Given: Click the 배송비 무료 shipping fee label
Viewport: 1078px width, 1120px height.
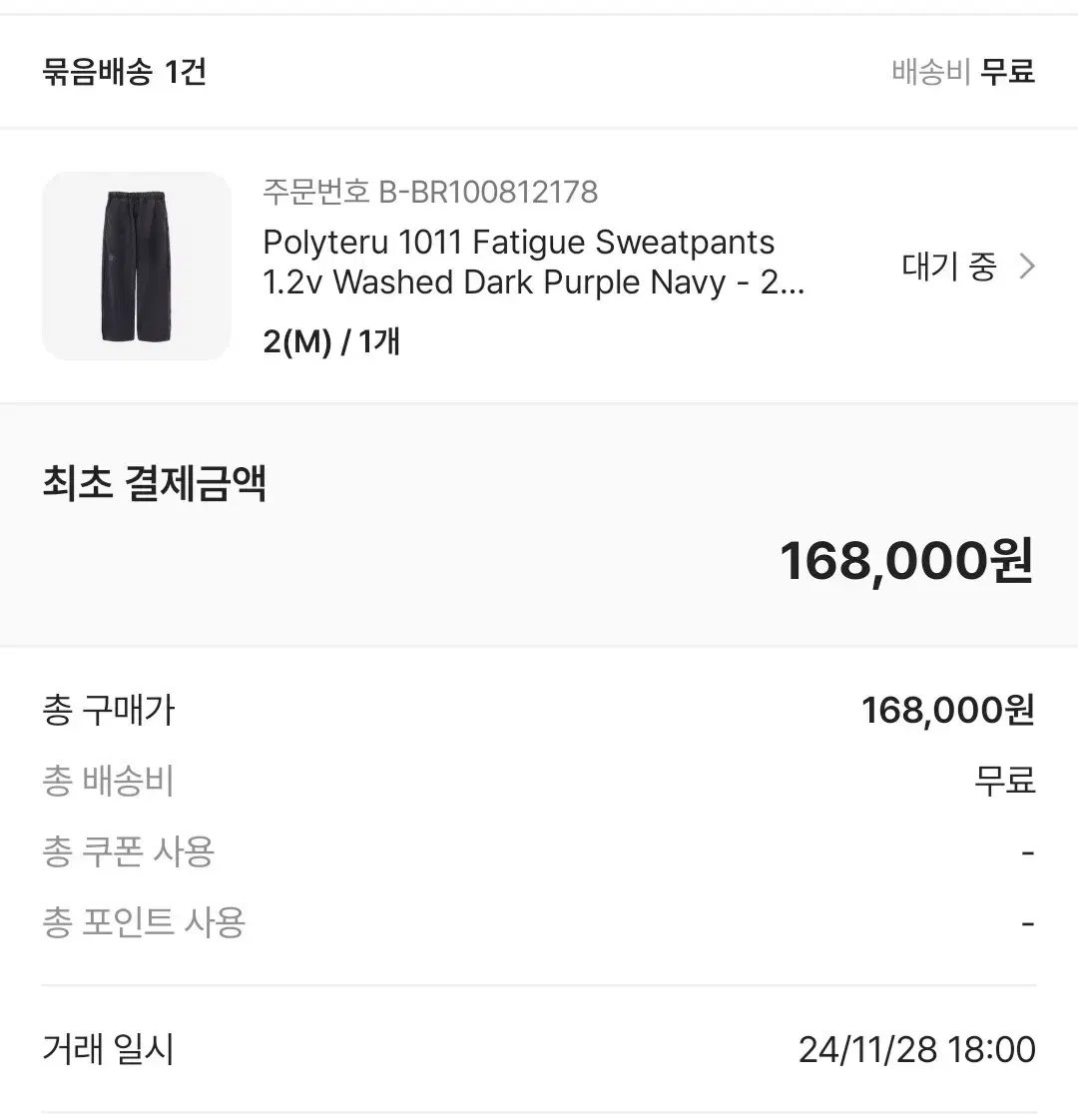Looking at the screenshot, I should pyautogui.click(x=963, y=72).
